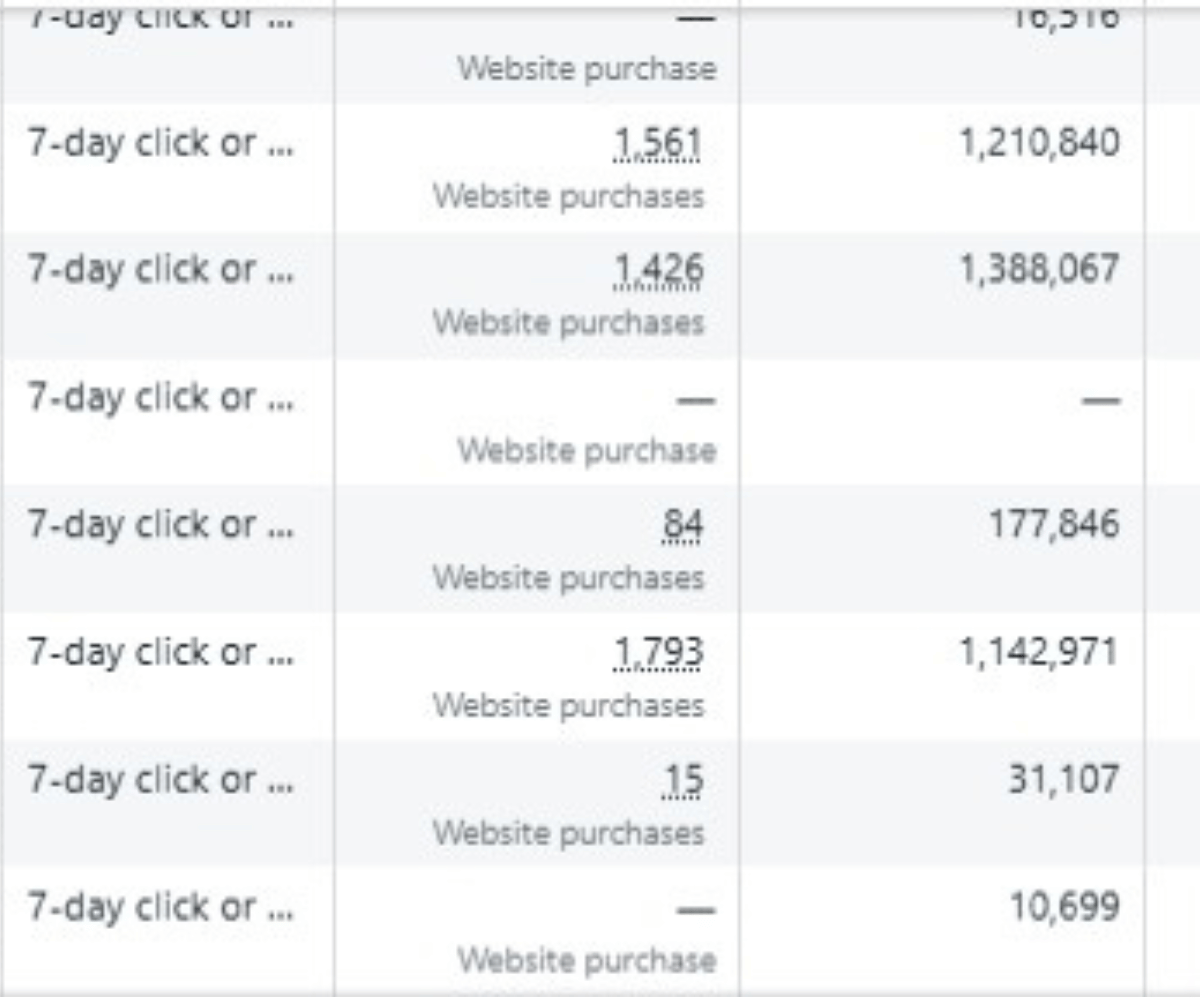The height and width of the screenshot is (1000, 1200).
Task: Select the 1,388,067 cell
Action: pos(1040,270)
